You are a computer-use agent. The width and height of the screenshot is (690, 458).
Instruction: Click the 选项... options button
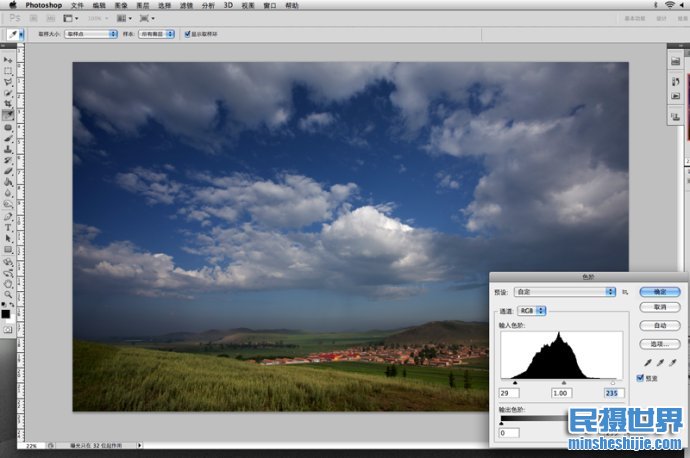(660, 344)
